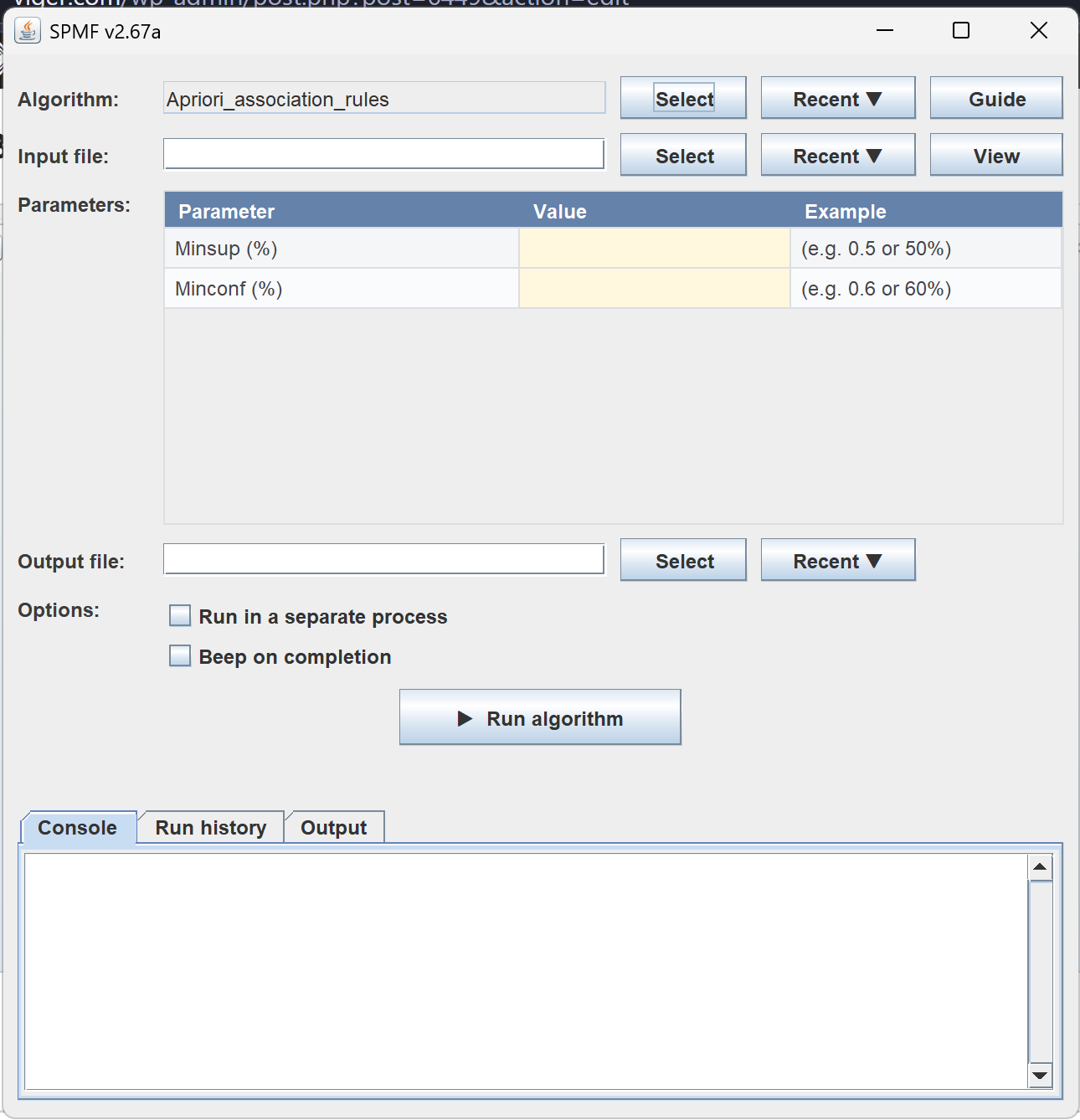Click Select button beside Algorithm field
This screenshot has width=1080, height=1120.
point(683,98)
